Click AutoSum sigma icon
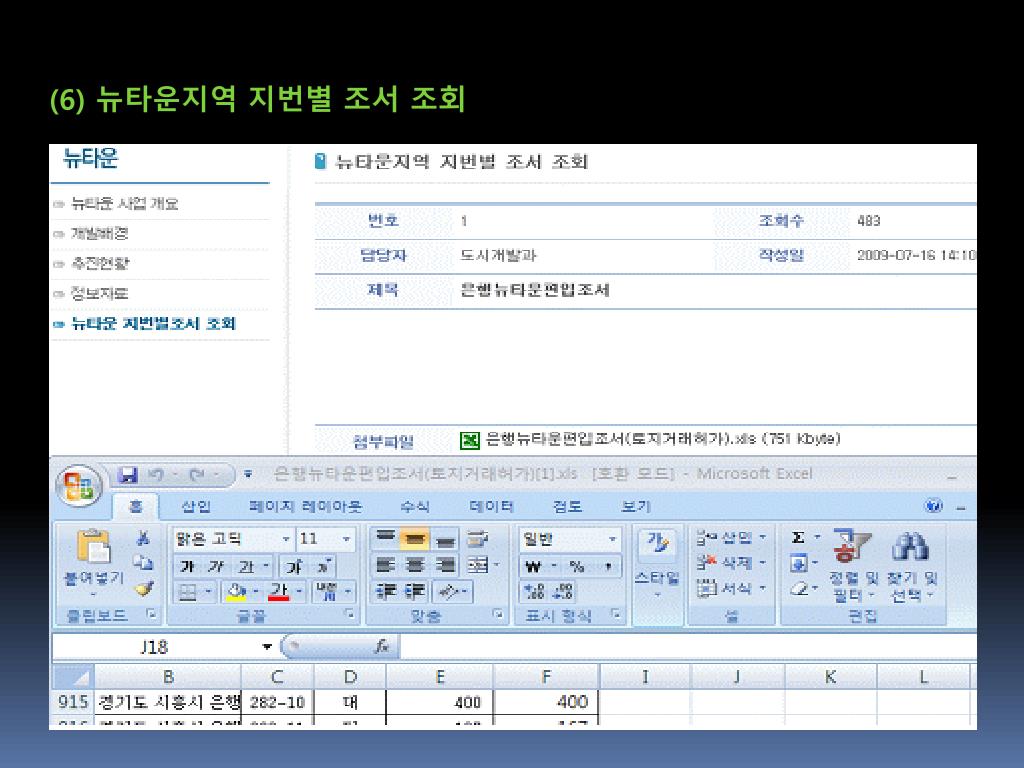The image size is (1024, 768). tap(798, 537)
